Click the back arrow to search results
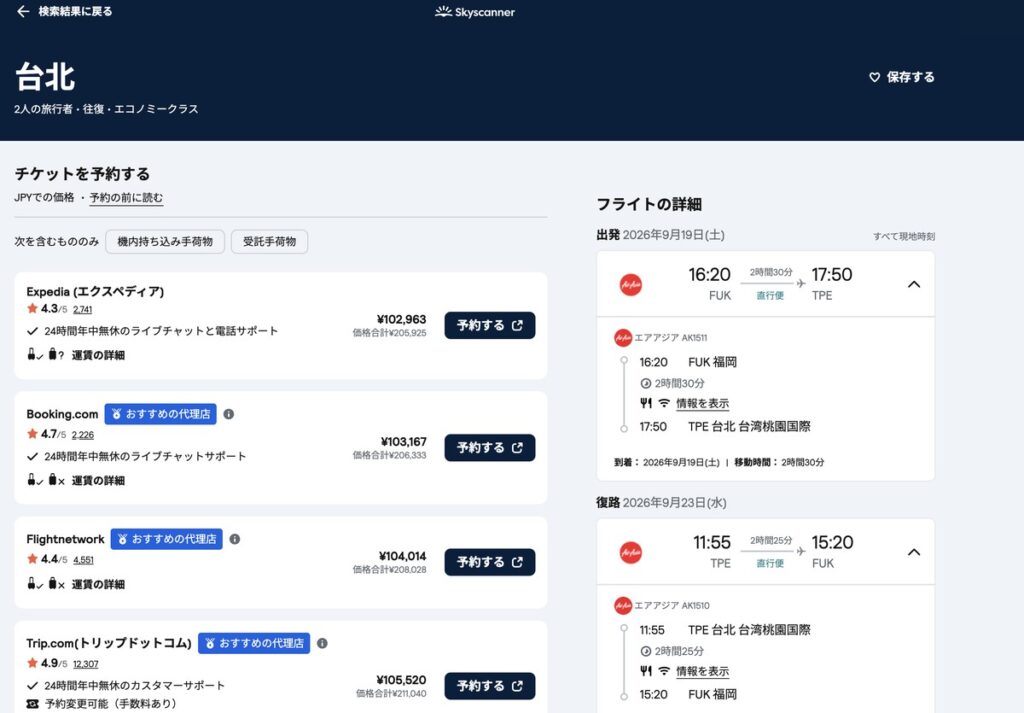Screen dimensions: 1024x713 coord(23,11)
